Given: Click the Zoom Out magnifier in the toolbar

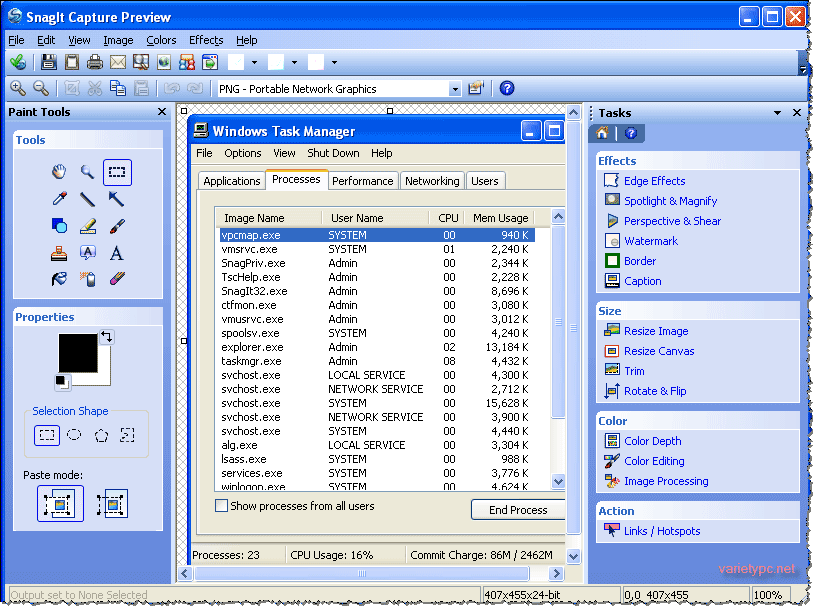Looking at the screenshot, I should coord(41,89).
